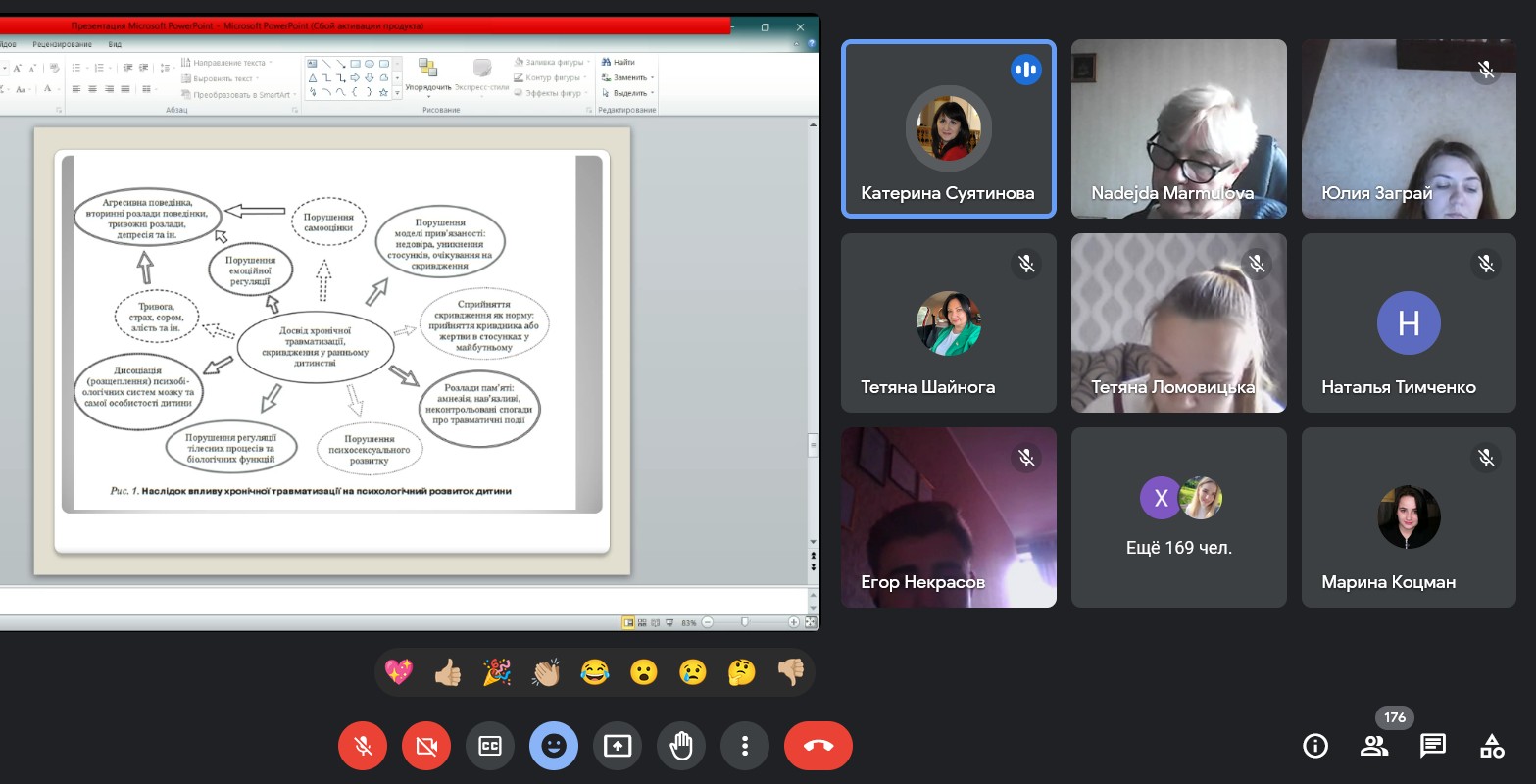Show the participants list people icon
1536x784 pixels.
1374,747
